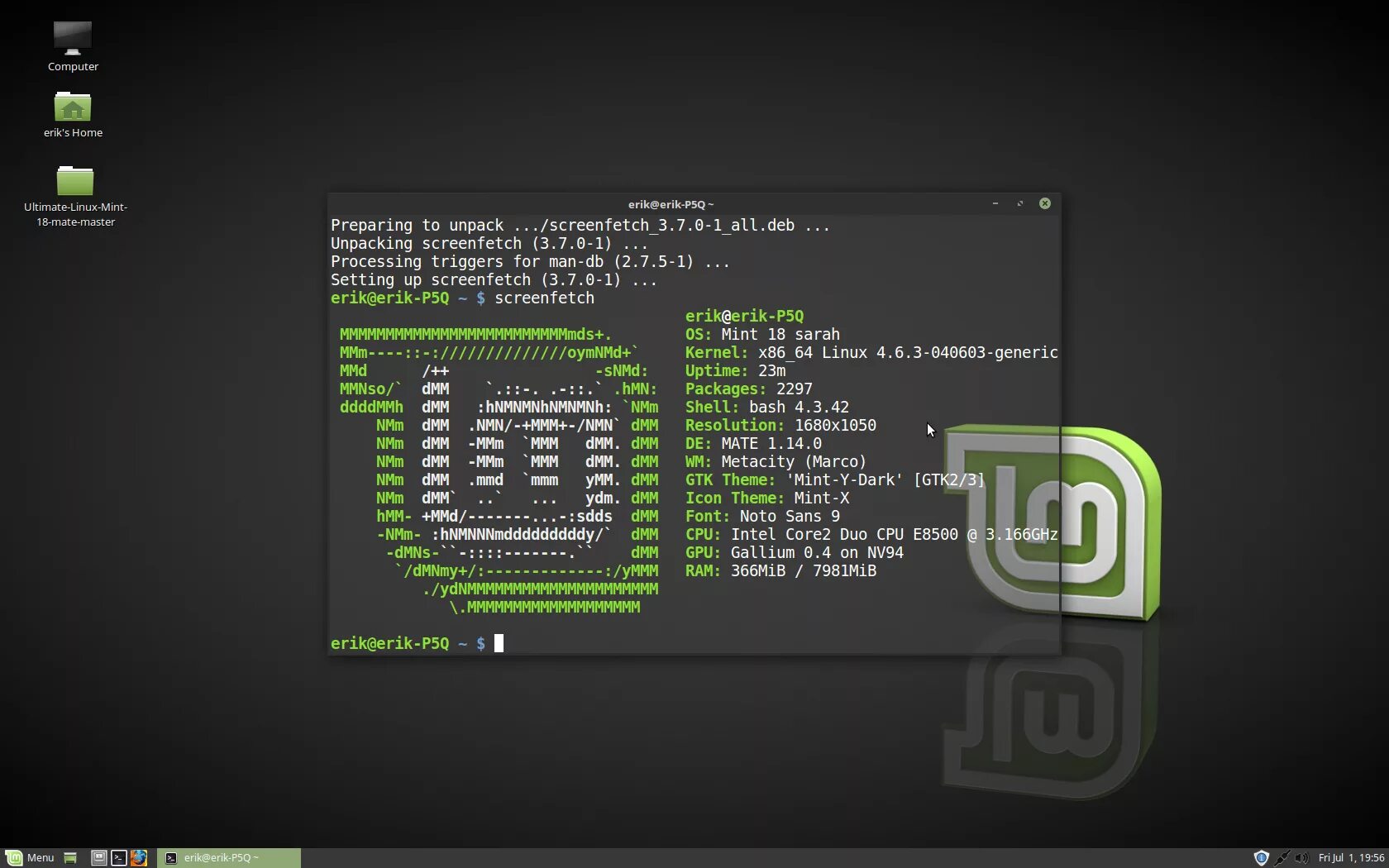Image resolution: width=1389 pixels, height=868 pixels.
Task: Minimize the terminal window
Action: pyautogui.click(x=995, y=203)
